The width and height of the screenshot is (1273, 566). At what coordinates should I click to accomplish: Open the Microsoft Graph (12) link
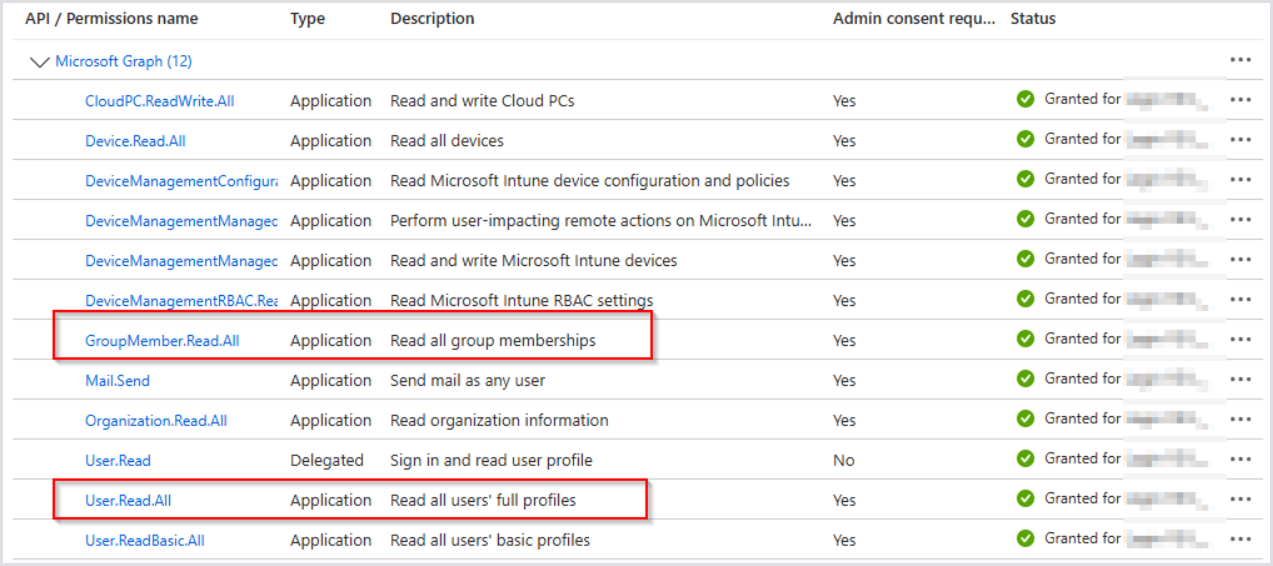point(124,61)
